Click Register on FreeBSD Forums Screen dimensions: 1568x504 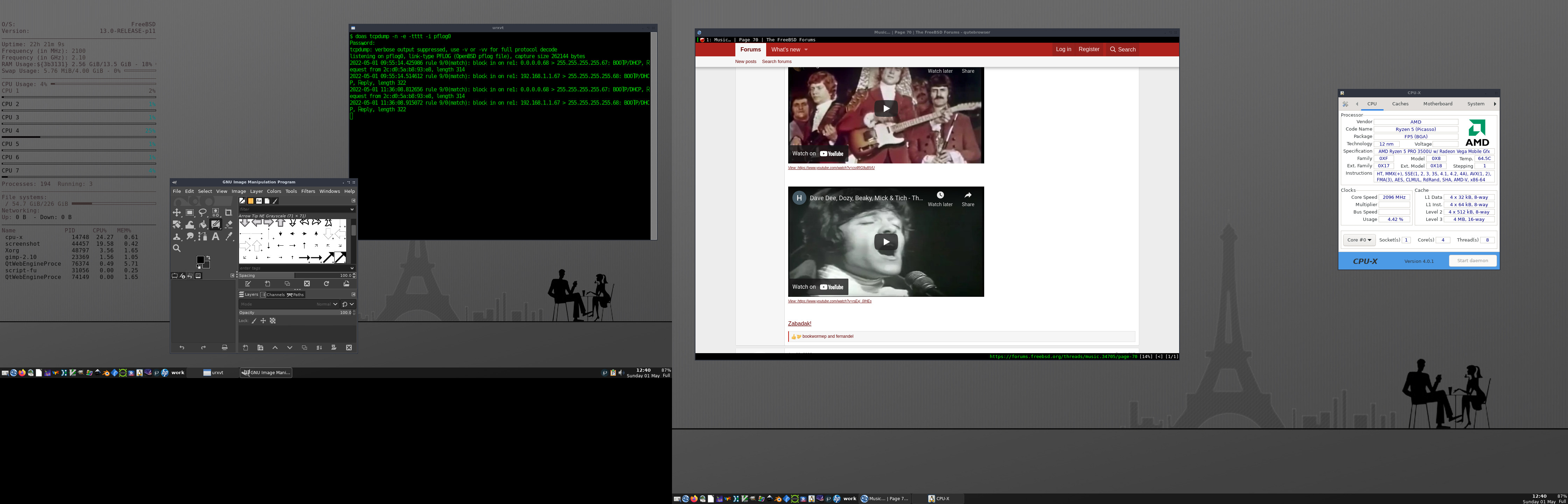pos(1089,49)
